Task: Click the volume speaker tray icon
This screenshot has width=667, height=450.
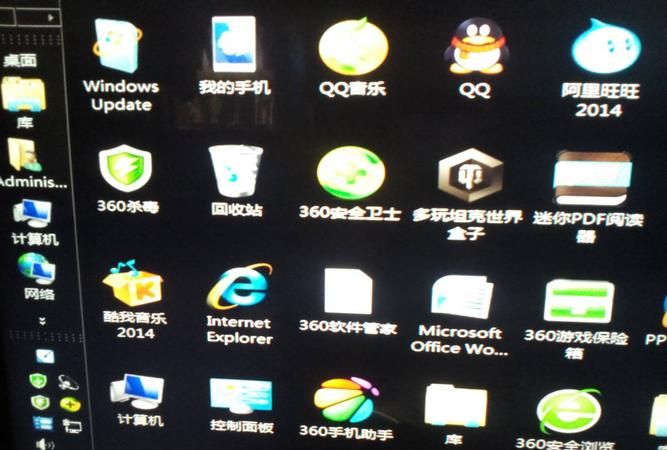Action: pos(45,444)
